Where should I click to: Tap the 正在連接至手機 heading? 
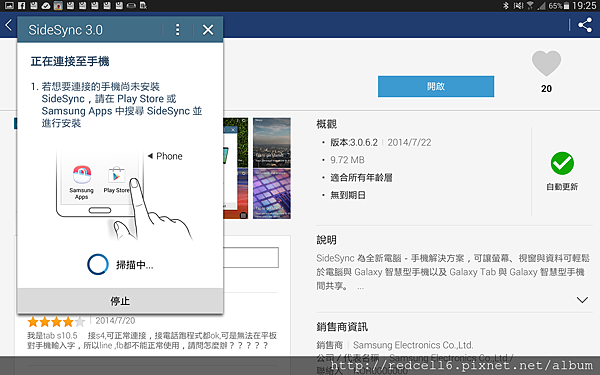pyautogui.click(x=70, y=61)
